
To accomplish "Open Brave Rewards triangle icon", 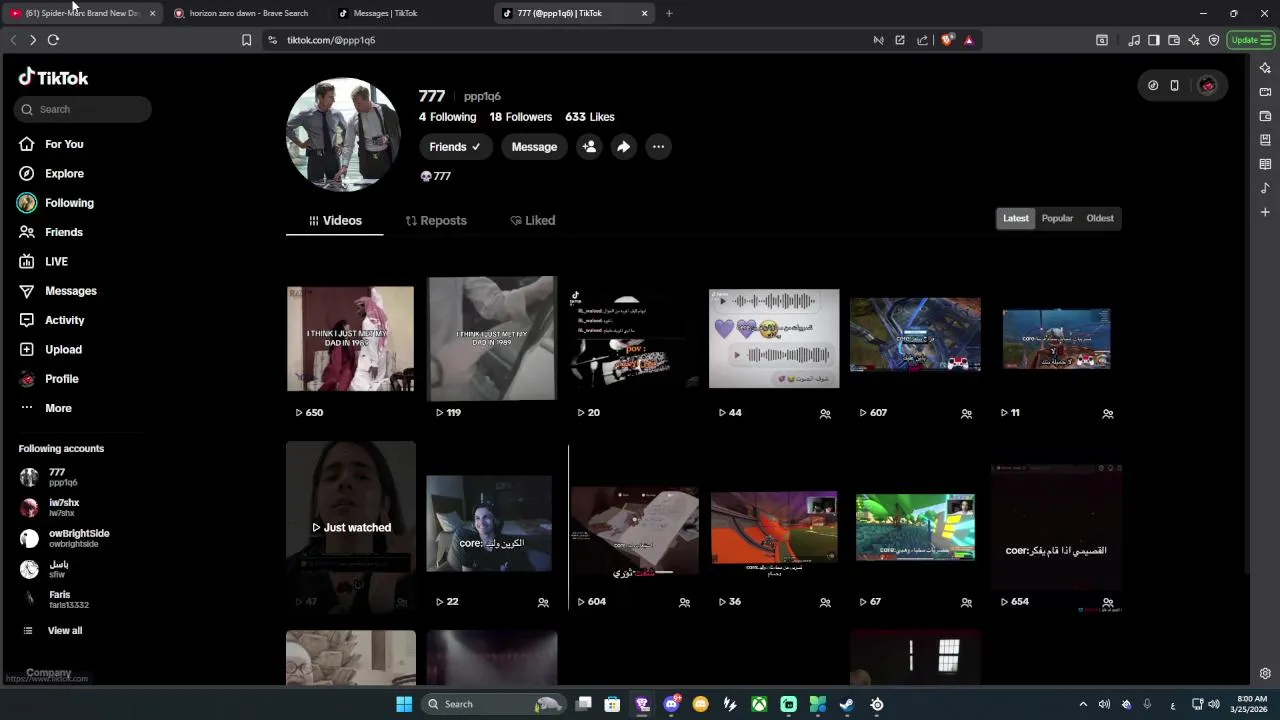I will click(968, 40).
